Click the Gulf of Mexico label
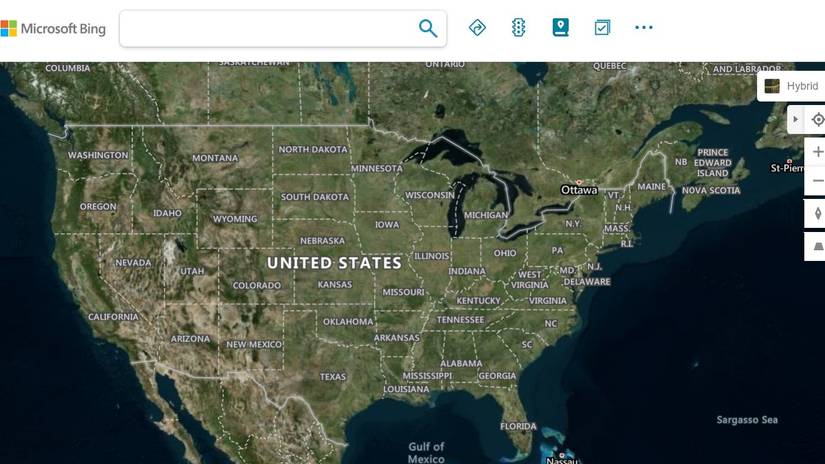The image size is (825, 464). pyautogui.click(x=426, y=452)
